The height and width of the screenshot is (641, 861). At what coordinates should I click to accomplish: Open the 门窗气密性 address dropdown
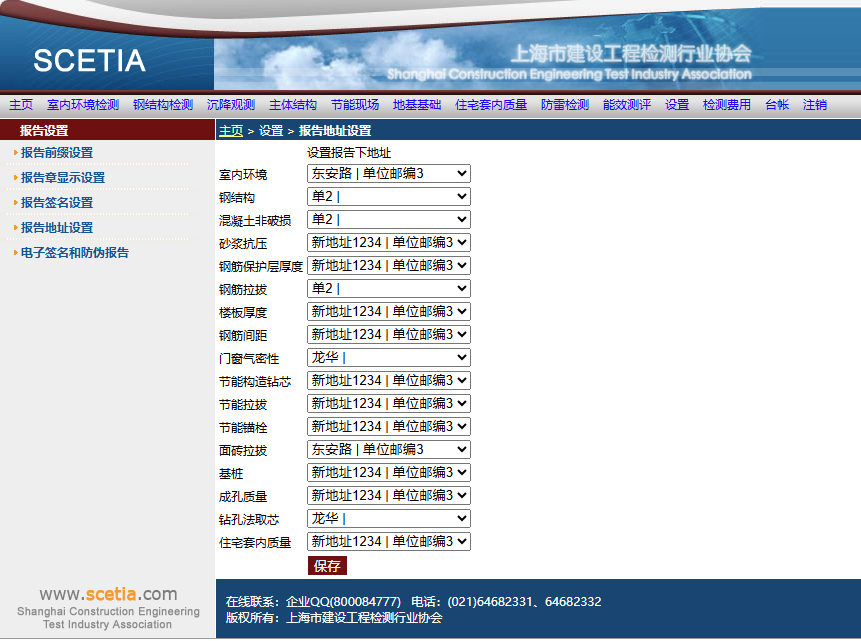[x=388, y=358]
